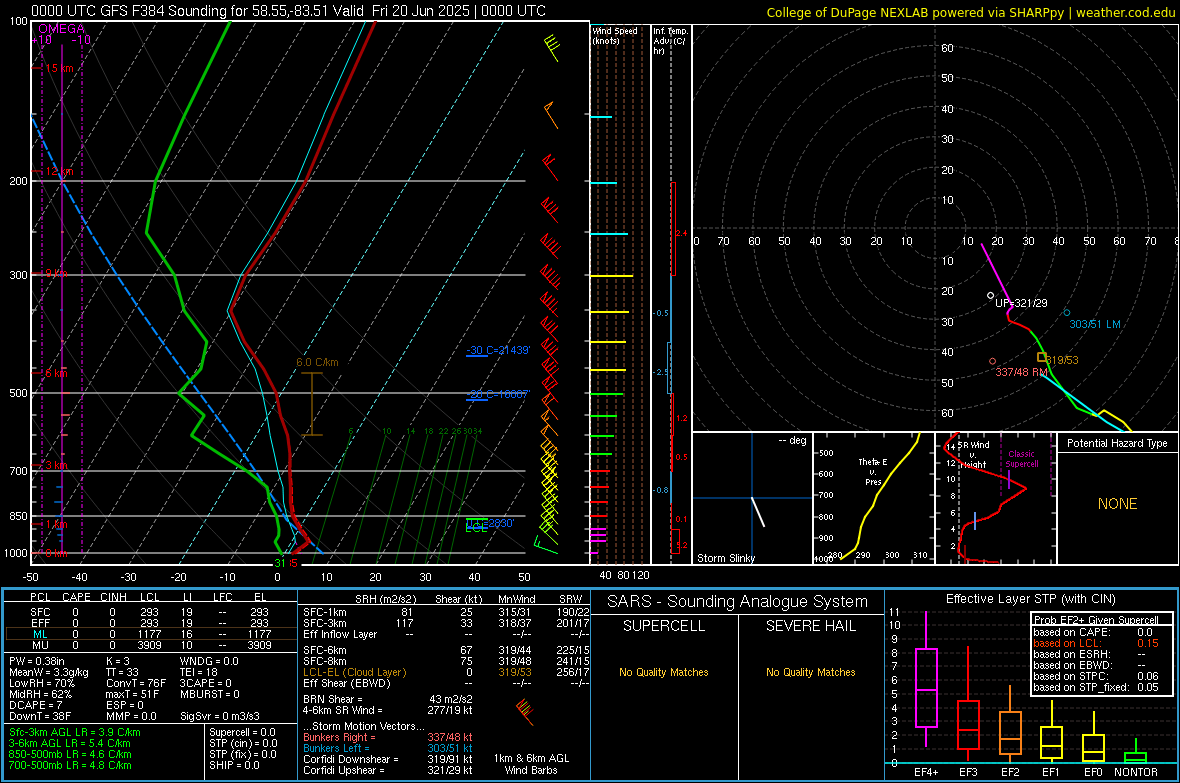Click the 'Wind Speed (knots)' header

click(x=614, y=35)
